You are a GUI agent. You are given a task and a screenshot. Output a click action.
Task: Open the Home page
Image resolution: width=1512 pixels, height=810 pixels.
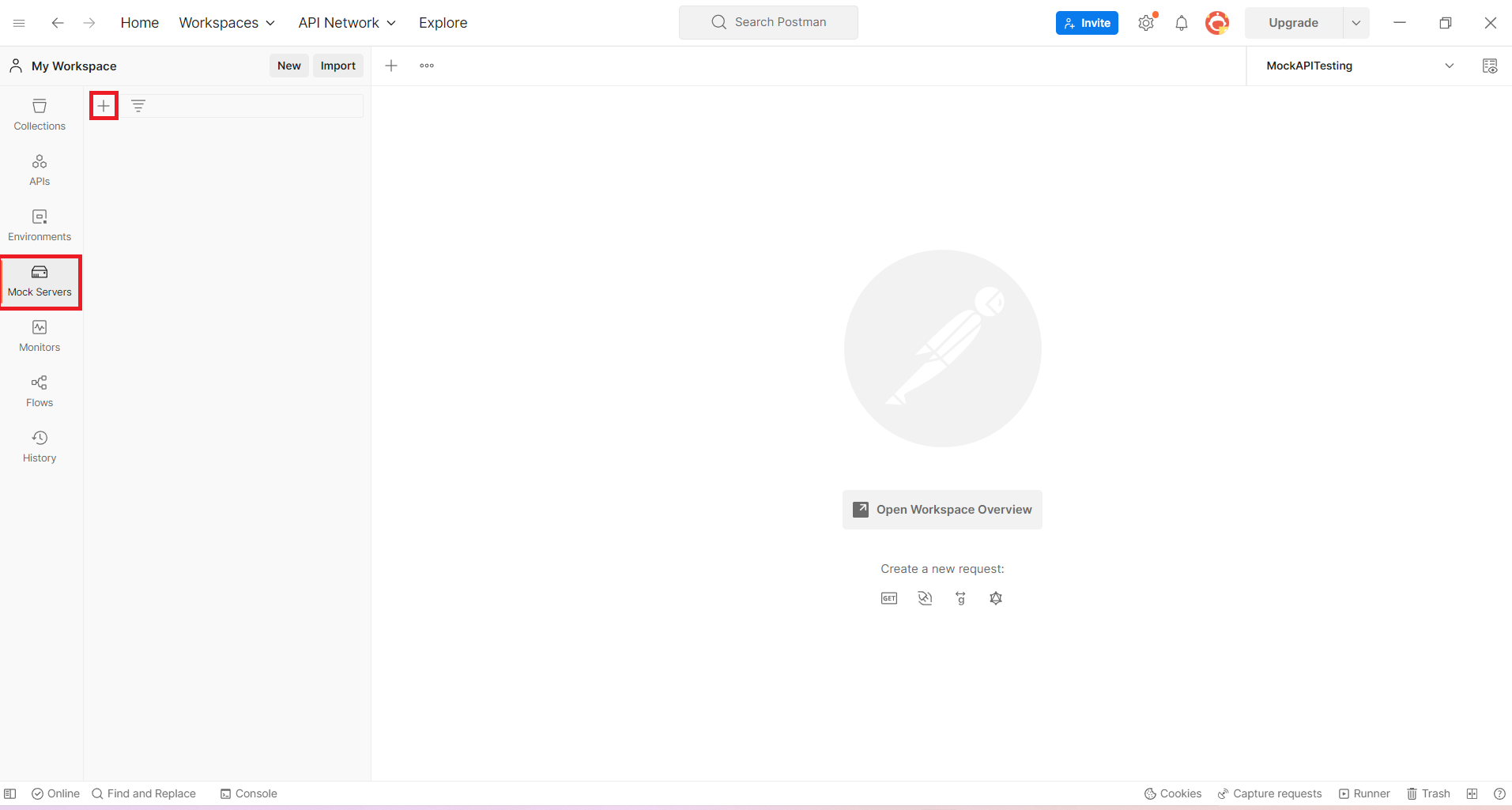139,23
